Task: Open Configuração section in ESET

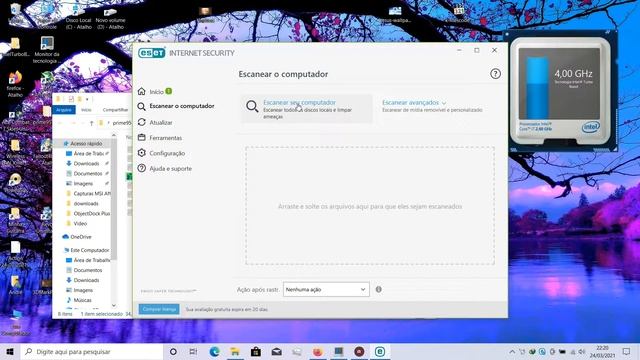Action: pyautogui.click(x=167, y=153)
